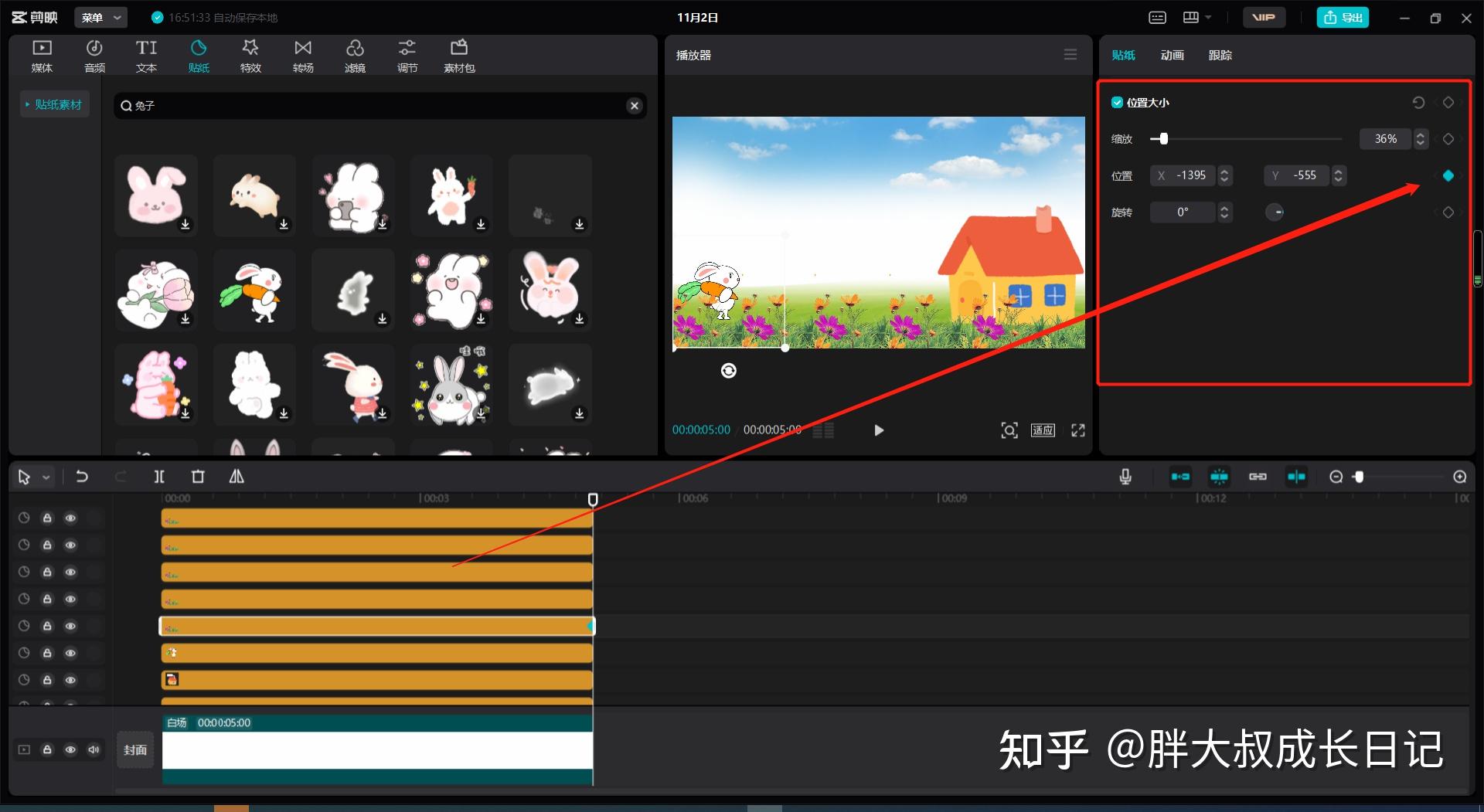Reset the 位置大小 settings
Screen dimensions: 1484x812
click(x=1418, y=102)
